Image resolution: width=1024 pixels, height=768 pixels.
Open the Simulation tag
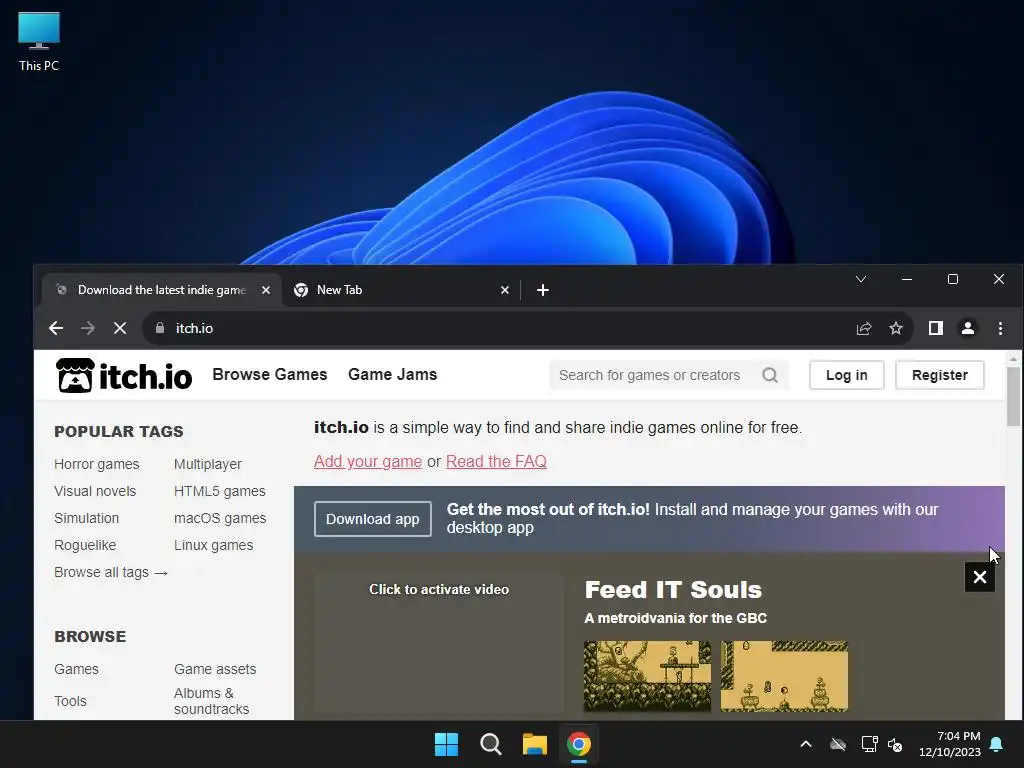click(x=86, y=518)
